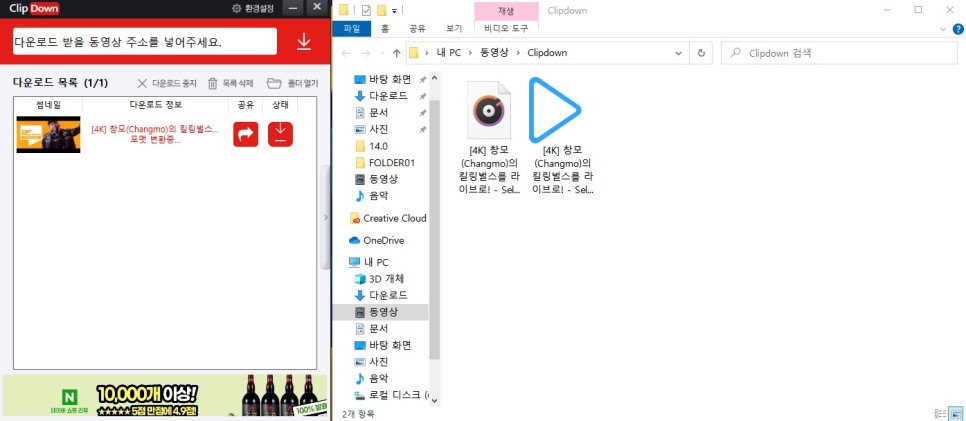Switch to the 공유 ribbon tab
The width and height of the screenshot is (966, 421).
pyautogui.click(x=418, y=28)
